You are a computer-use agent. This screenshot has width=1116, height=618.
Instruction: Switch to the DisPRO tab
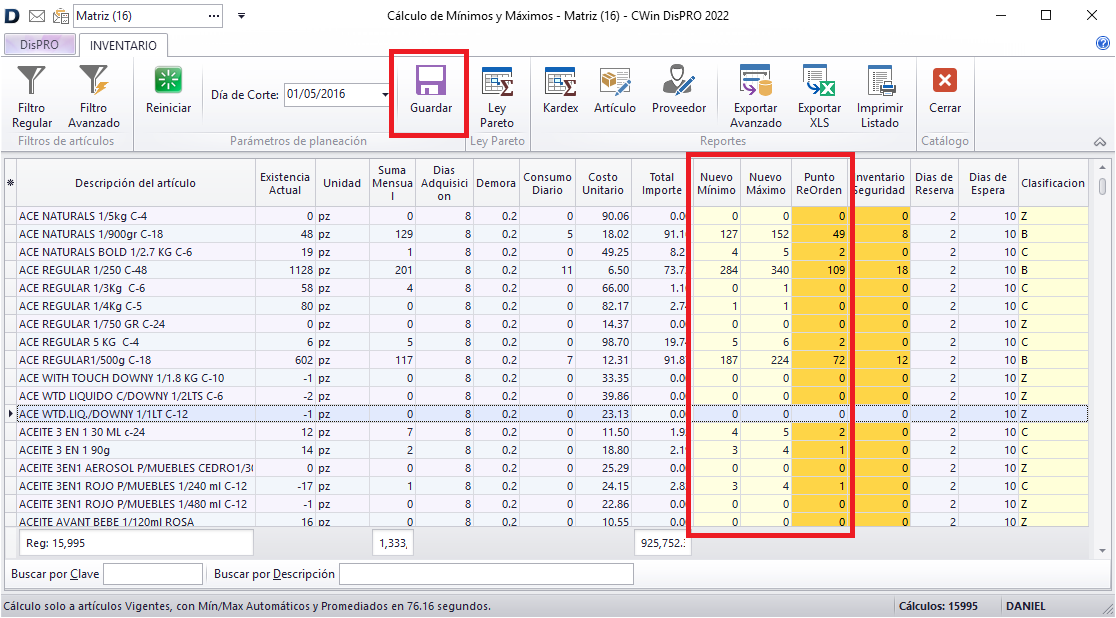pos(39,45)
